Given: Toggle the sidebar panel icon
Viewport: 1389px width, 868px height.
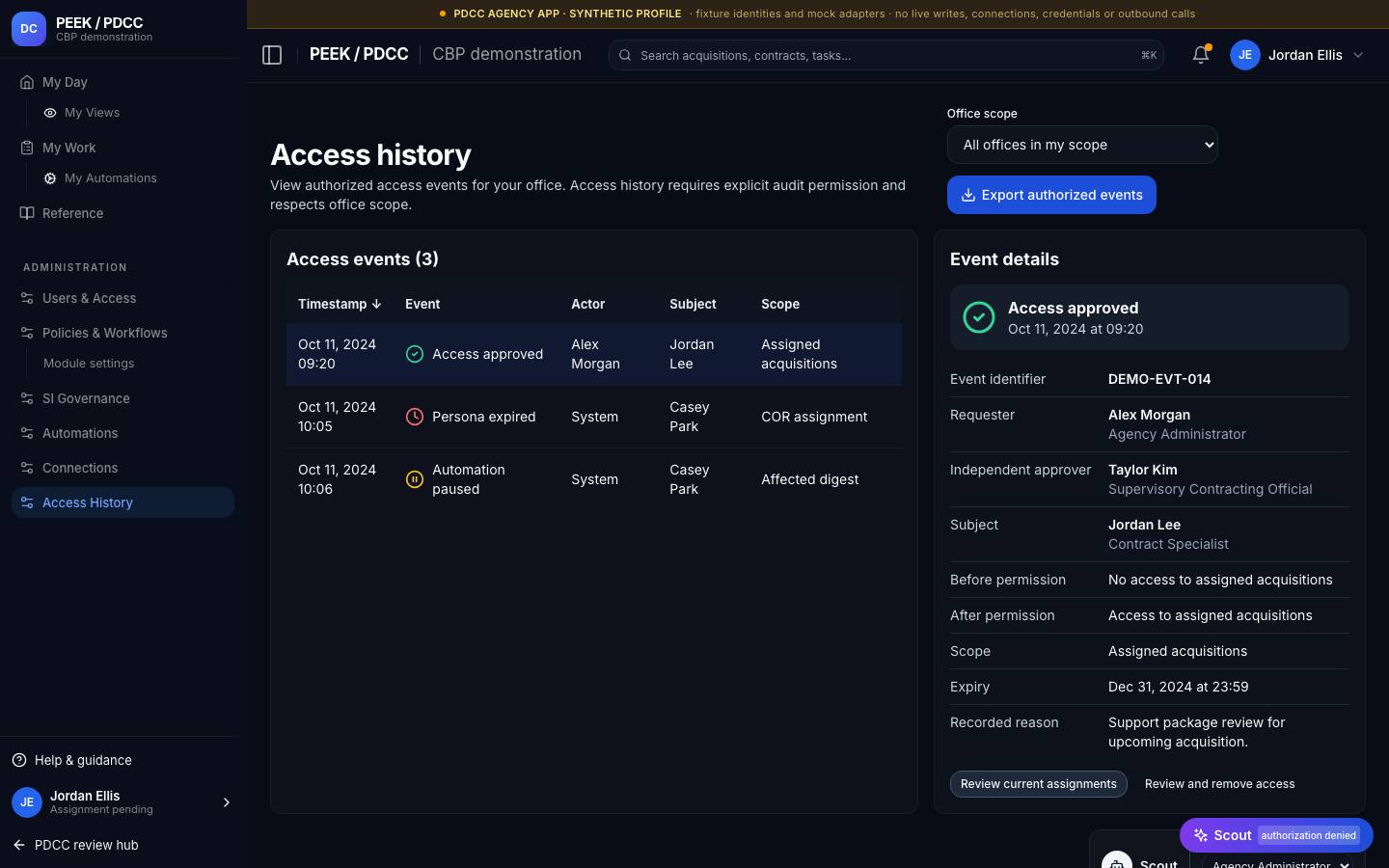Looking at the screenshot, I should coord(272,55).
